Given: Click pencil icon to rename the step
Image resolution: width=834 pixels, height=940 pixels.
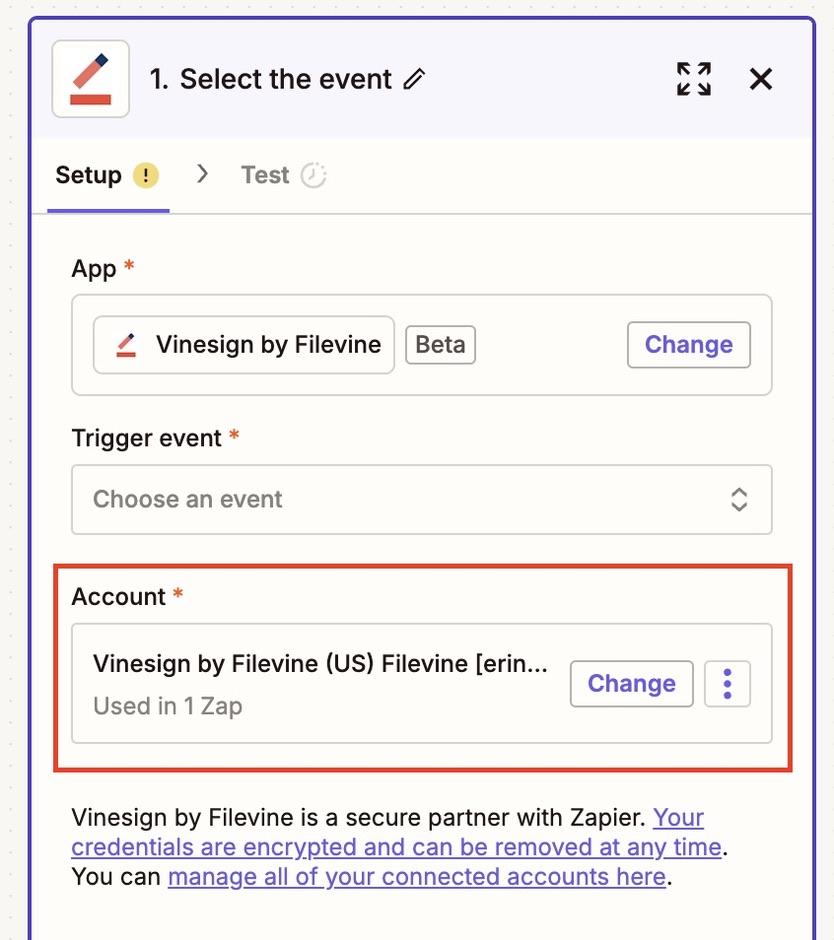Looking at the screenshot, I should (414, 79).
